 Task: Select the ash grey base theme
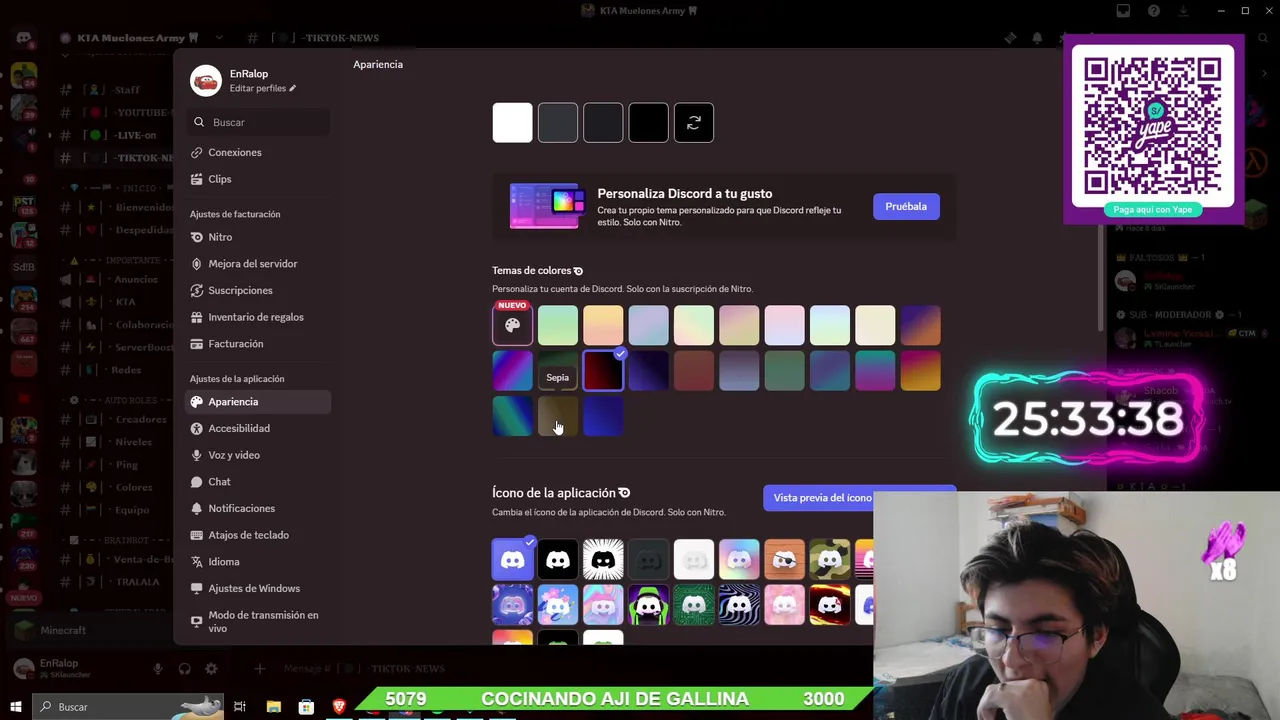[558, 123]
